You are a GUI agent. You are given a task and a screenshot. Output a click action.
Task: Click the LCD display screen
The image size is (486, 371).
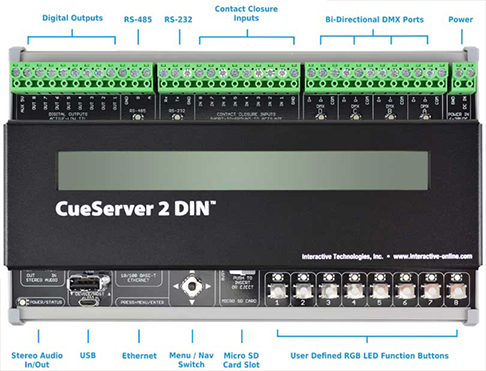[243, 171]
